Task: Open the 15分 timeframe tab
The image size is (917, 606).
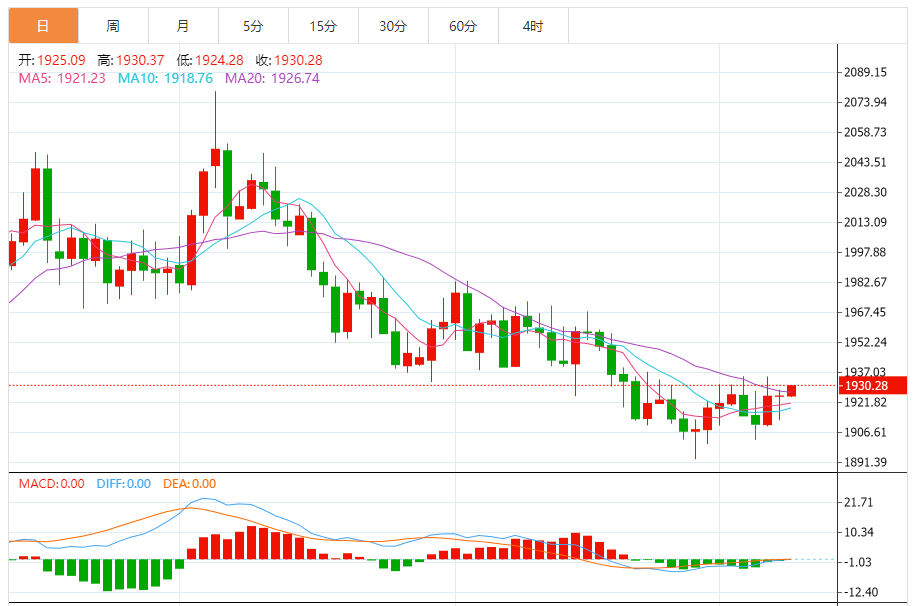Action: coord(323,26)
